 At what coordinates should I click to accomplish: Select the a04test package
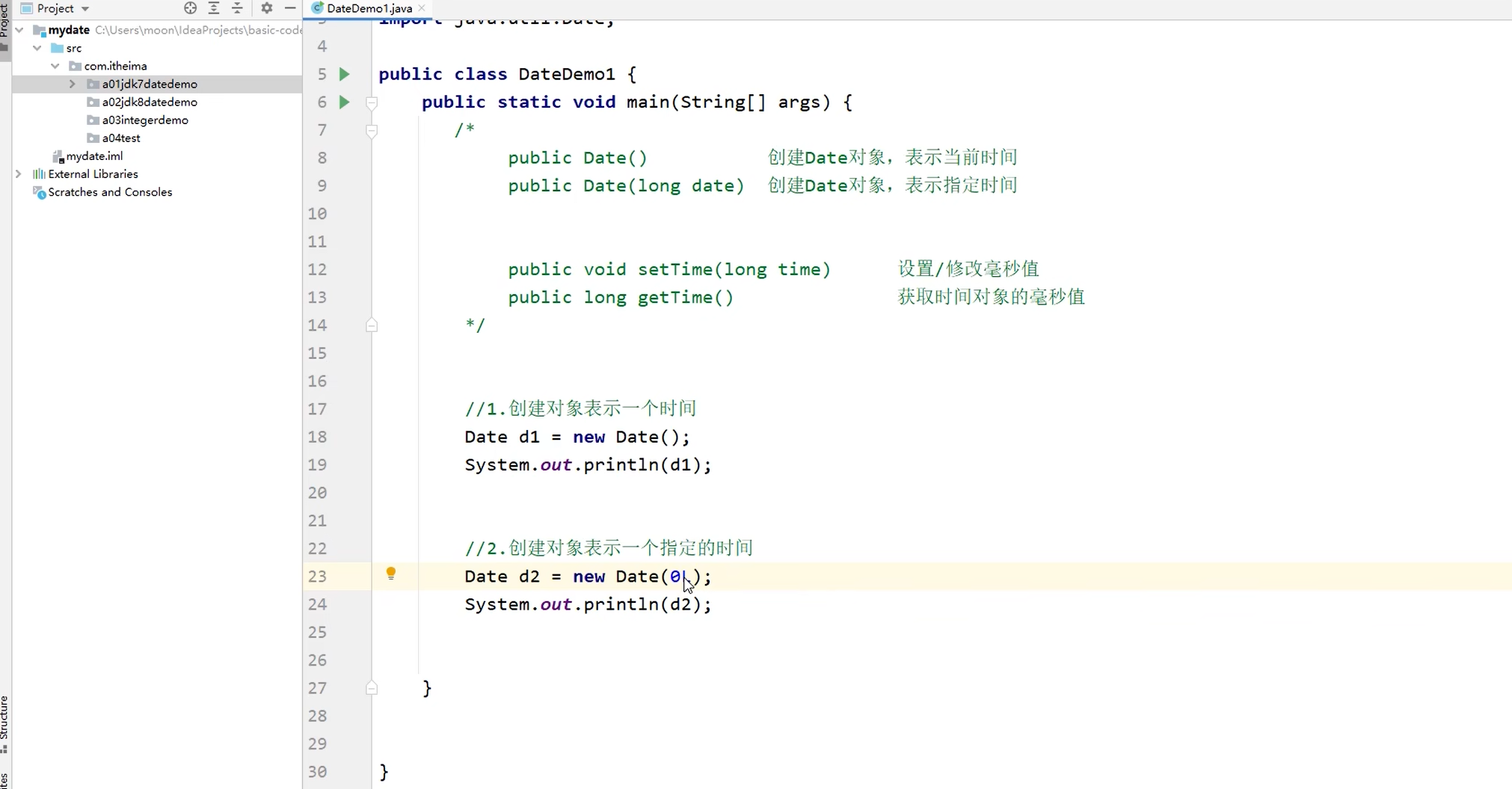tap(121, 138)
